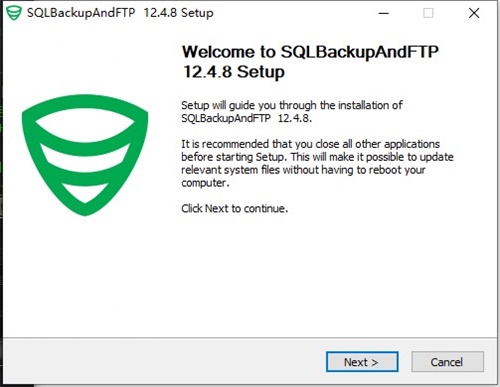This screenshot has width=500, height=387.
Task: Click the window title 'SQLBackupAndFTP 12.4.8 Setup'
Action: pyautogui.click(x=120, y=13)
